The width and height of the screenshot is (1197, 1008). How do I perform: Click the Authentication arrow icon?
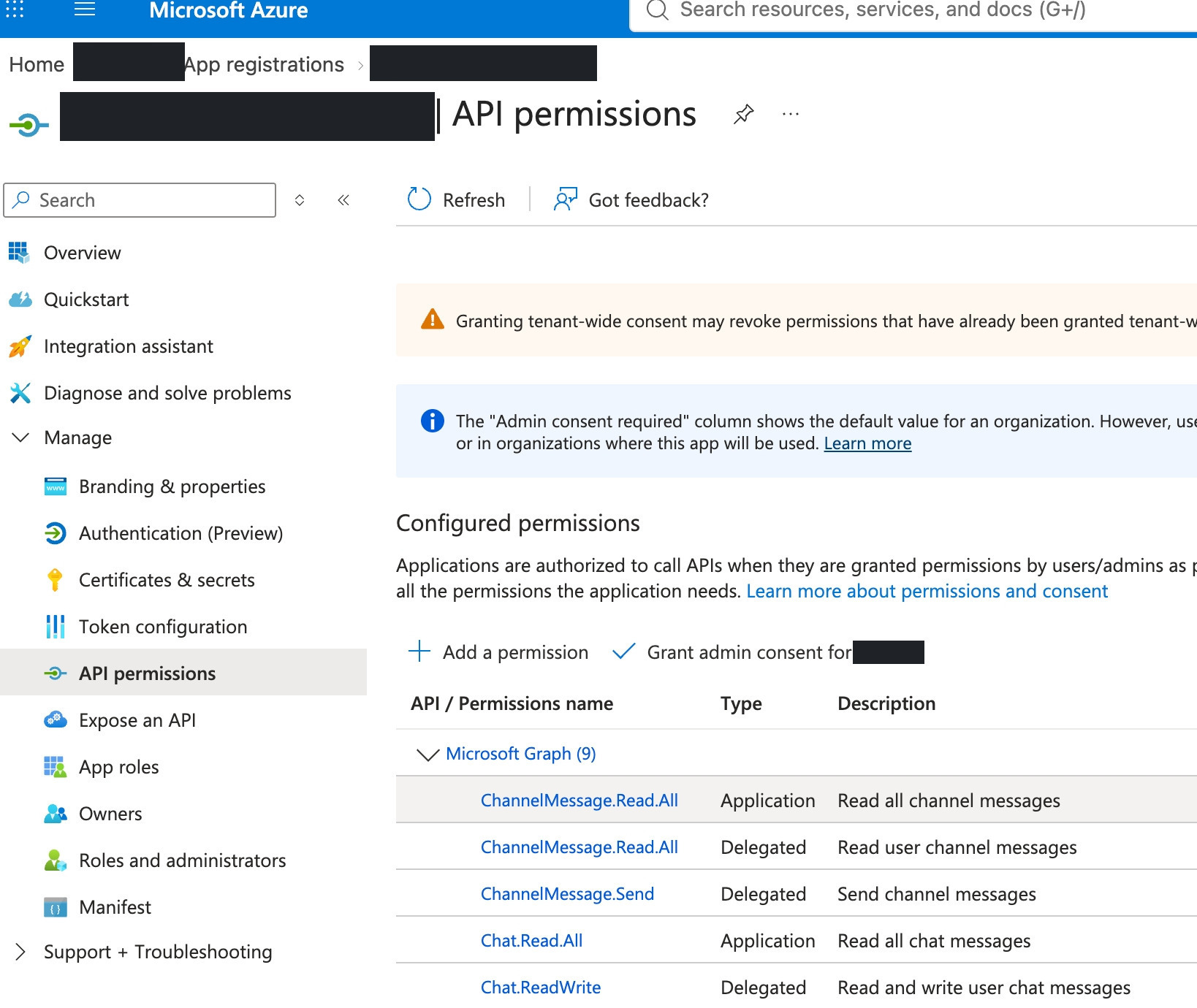click(x=56, y=533)
